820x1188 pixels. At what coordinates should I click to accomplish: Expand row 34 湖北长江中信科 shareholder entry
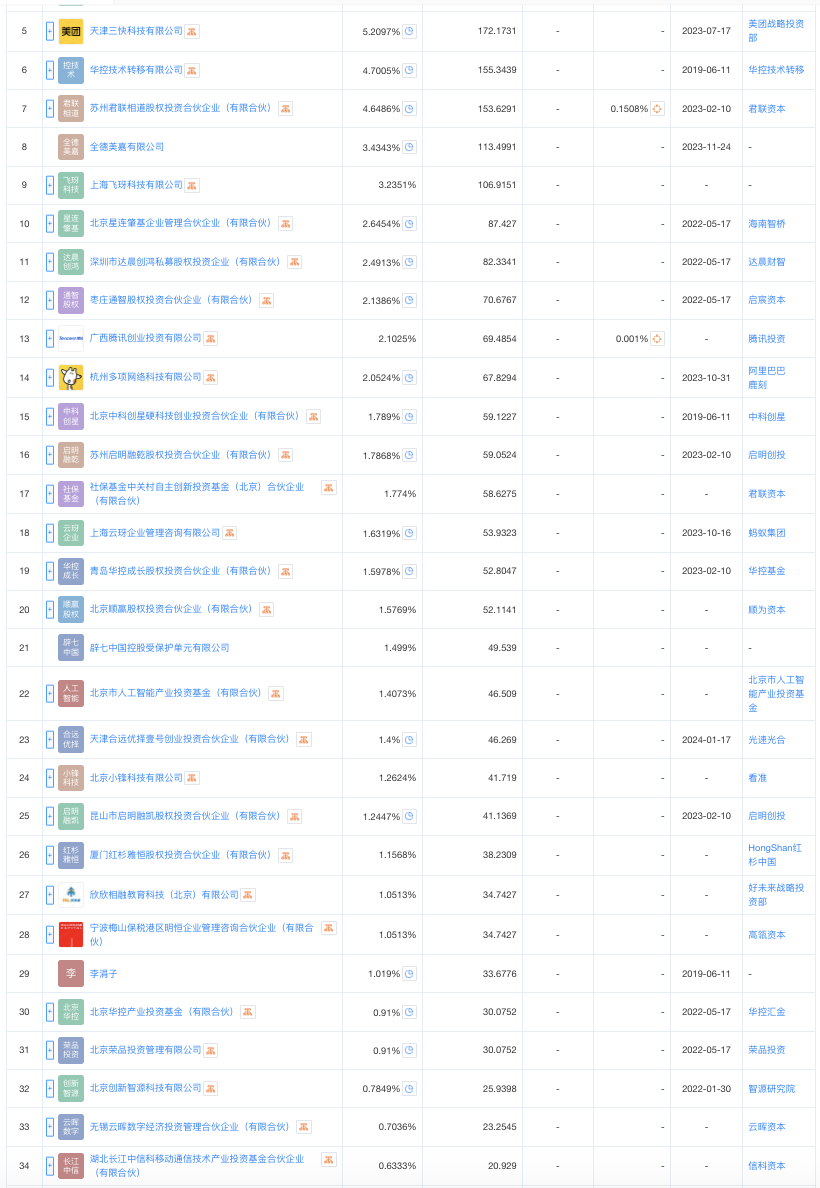[50, 1166]
